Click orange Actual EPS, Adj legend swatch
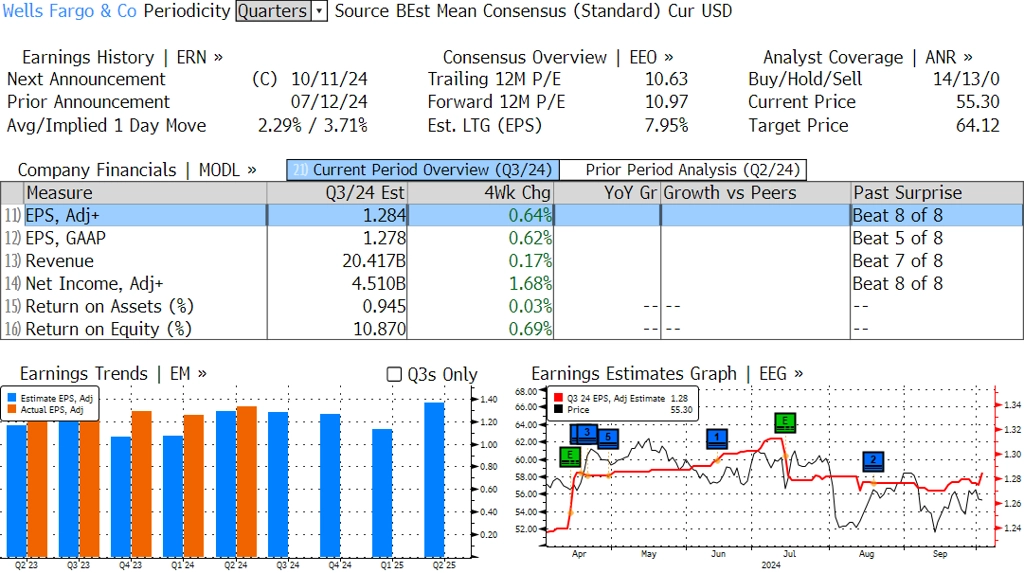The image size is (1024, 573). (12, 410)
